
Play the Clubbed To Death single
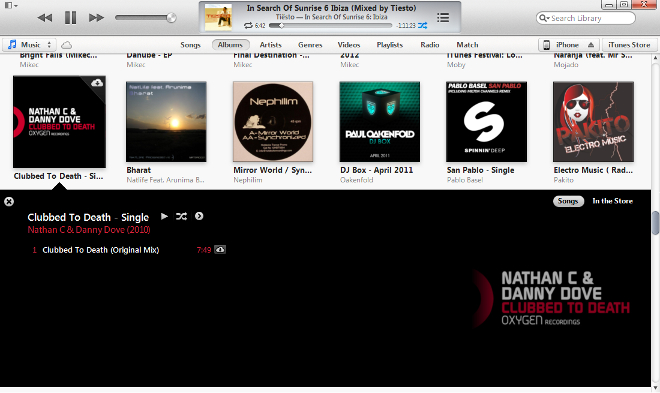click(164, 216)
